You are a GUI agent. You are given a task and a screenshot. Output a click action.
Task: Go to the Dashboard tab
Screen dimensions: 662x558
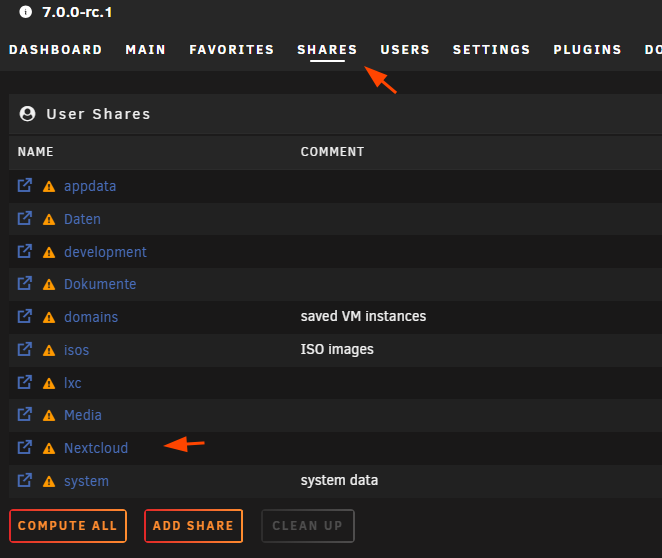(x=55, y=50)
